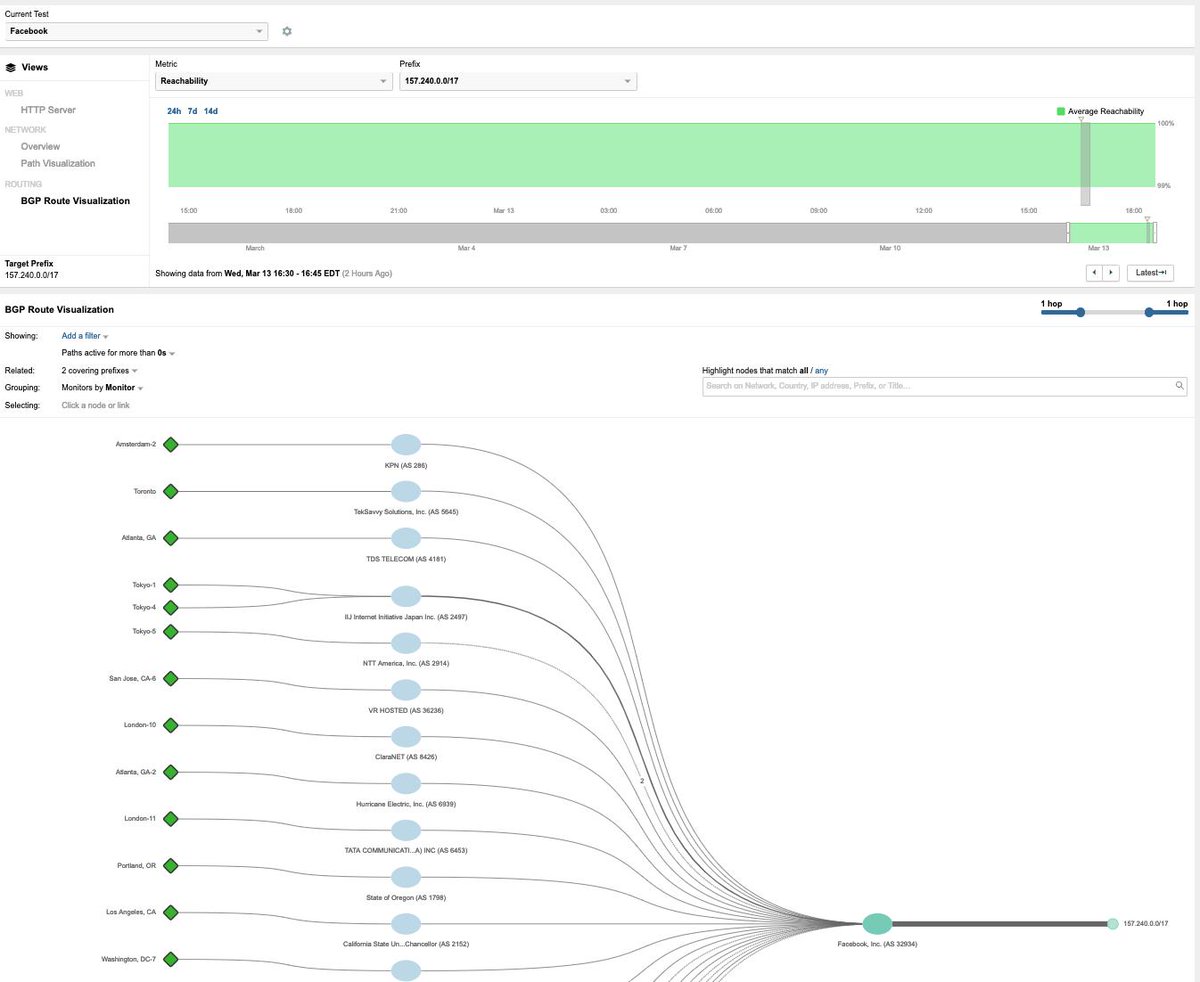Select the IIJ Internet Initiative Japan node
Viewport: 1200px width, 982px height.
coord(405,596)
